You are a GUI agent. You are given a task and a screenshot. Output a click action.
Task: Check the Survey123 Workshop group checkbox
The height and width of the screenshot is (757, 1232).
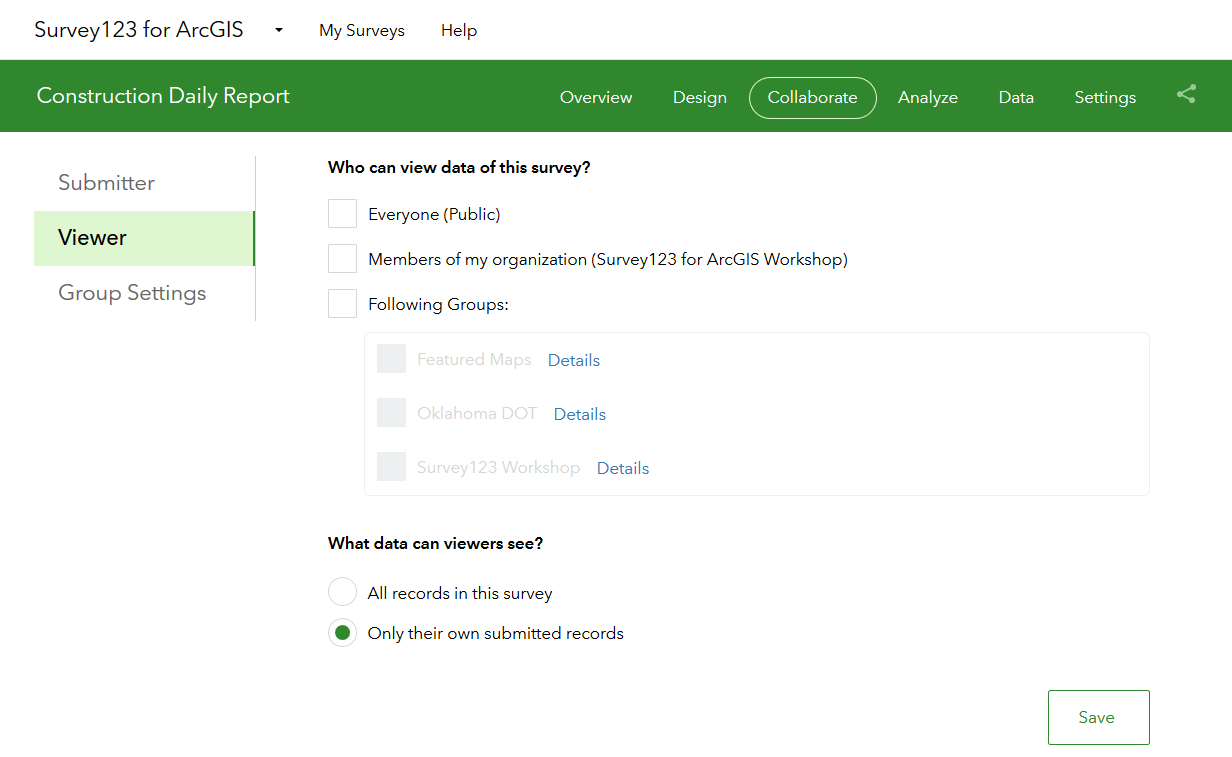[392, 467]
